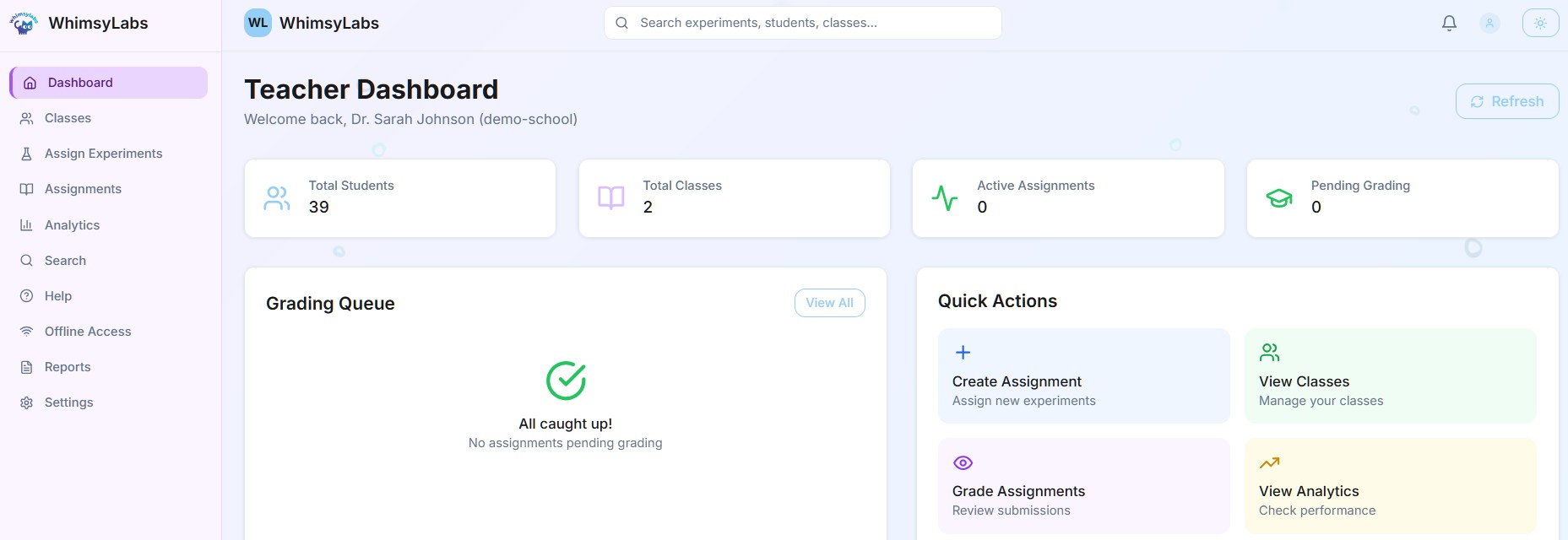
Task: Open the Assign Experiments section
Action: click(x=103, y=153)
